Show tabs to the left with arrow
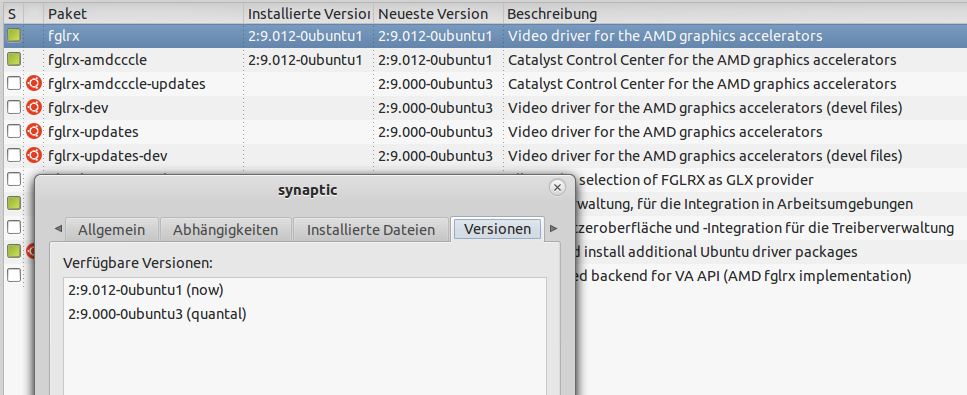967x395 pixels. coord(59,229)
